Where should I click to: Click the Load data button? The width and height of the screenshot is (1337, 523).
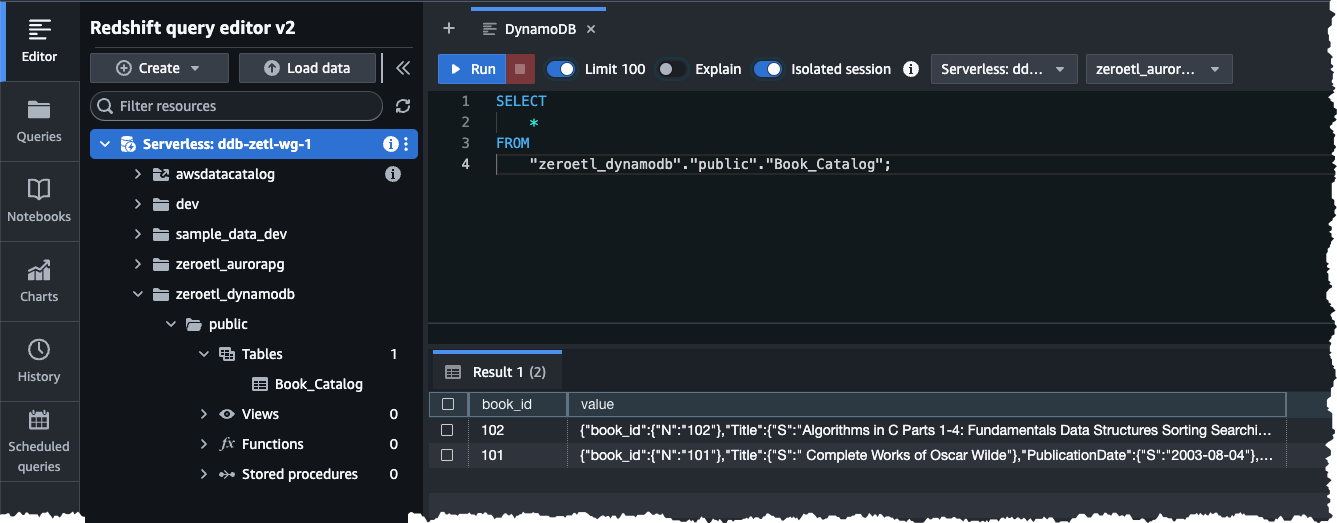pos(307,68)
